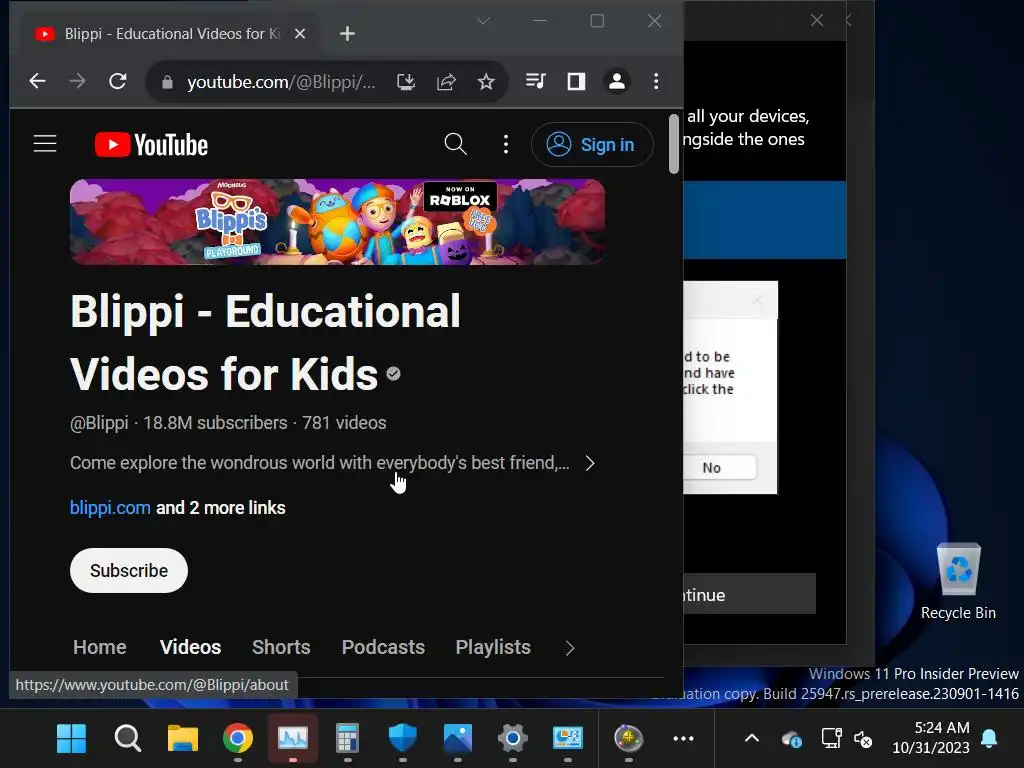The image size is (1024, 768).
Task: Click the Chrome taskbar icon
Action: point(238,739)
